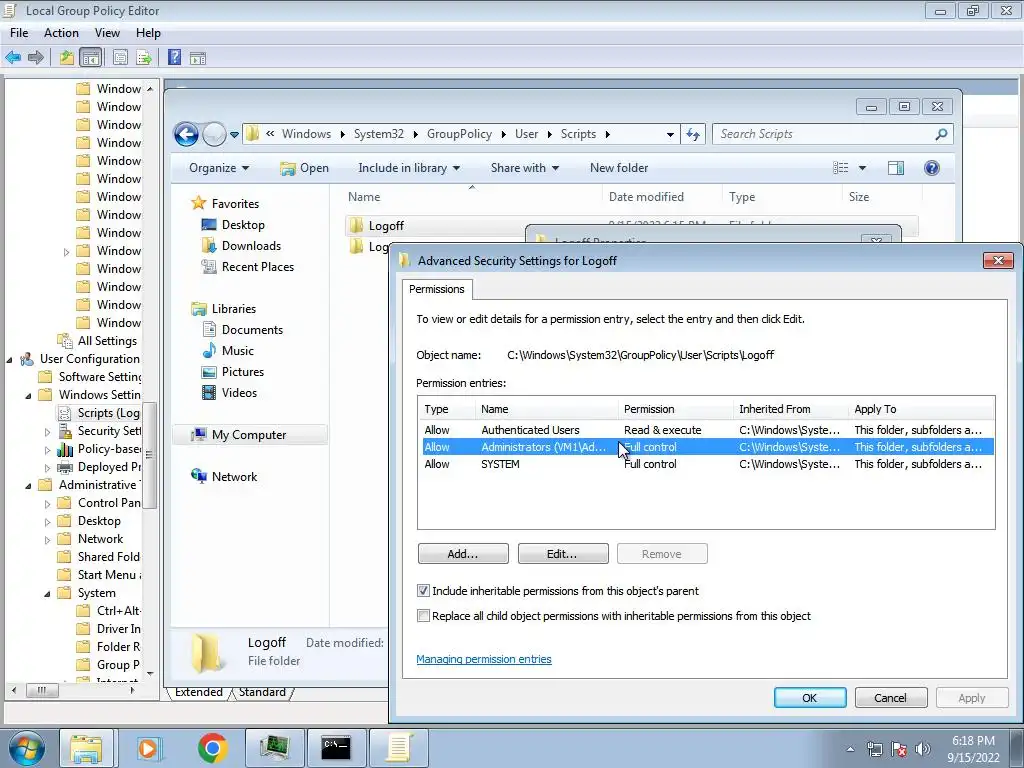Open the Command Prompt taskbar icon
The width and height of the screenshot is (1024, 768).
(x=336, y=748)
